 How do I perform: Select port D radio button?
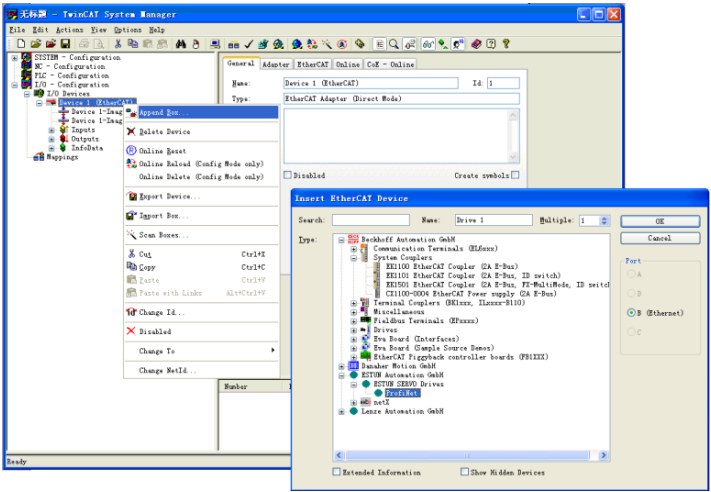(x=631, y=294)
